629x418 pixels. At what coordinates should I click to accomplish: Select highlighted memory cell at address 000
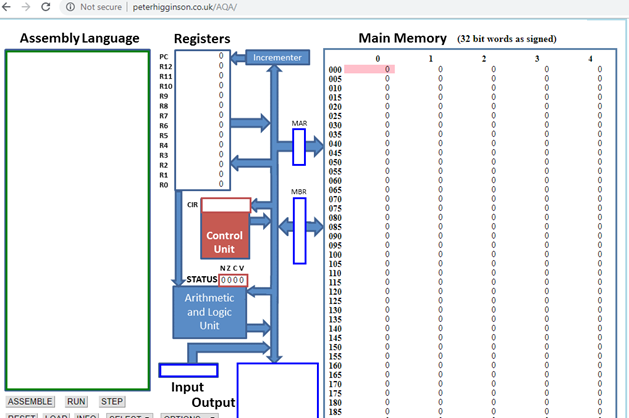point(370,70)
